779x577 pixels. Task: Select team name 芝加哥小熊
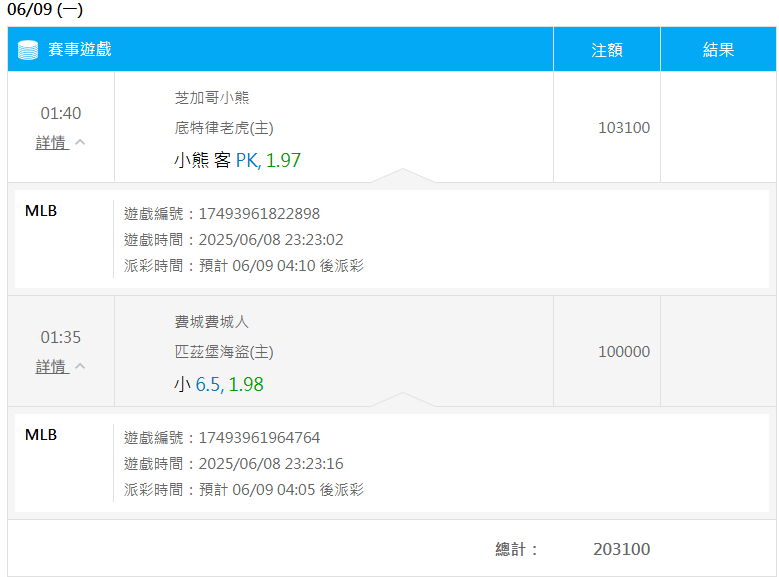[x=212, y=98]
